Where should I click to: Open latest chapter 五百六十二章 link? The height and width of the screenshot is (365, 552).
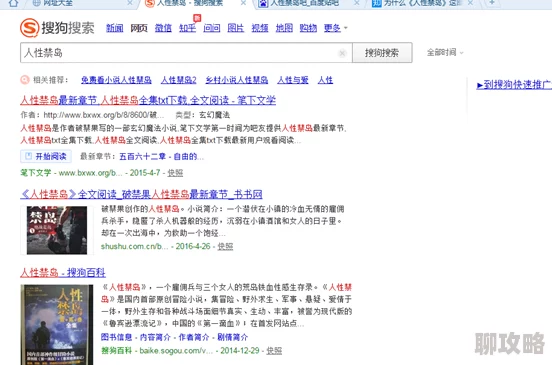click(x=161, y=156)
